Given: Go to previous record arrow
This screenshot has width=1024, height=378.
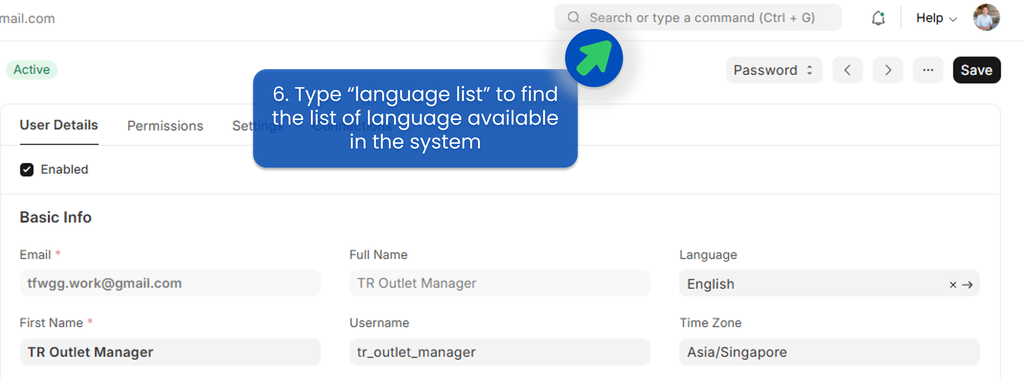Looking at the screenshot, I should [x=848, y=70].
